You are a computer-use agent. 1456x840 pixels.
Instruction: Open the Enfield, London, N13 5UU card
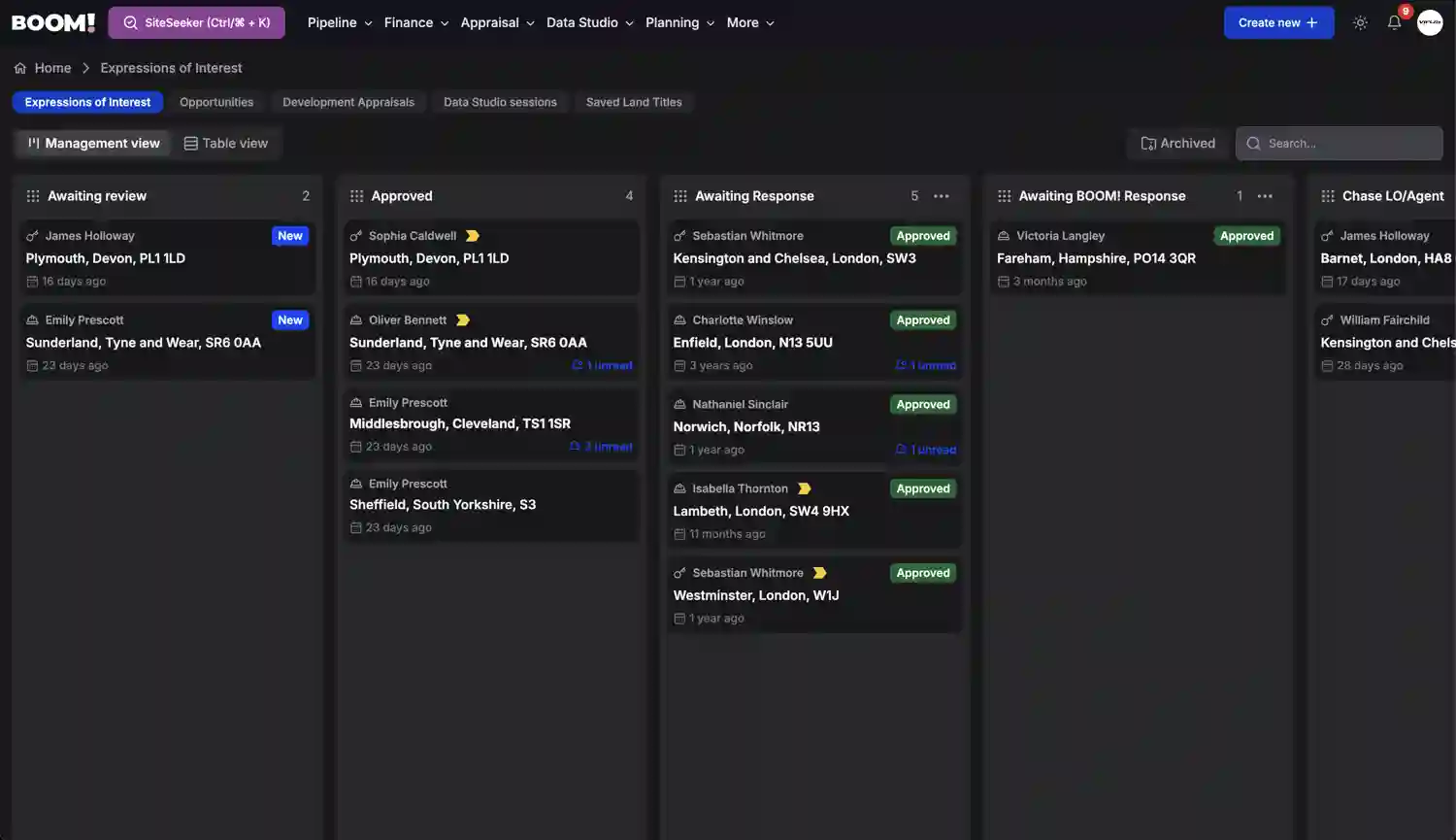click(x=815, y=342)
